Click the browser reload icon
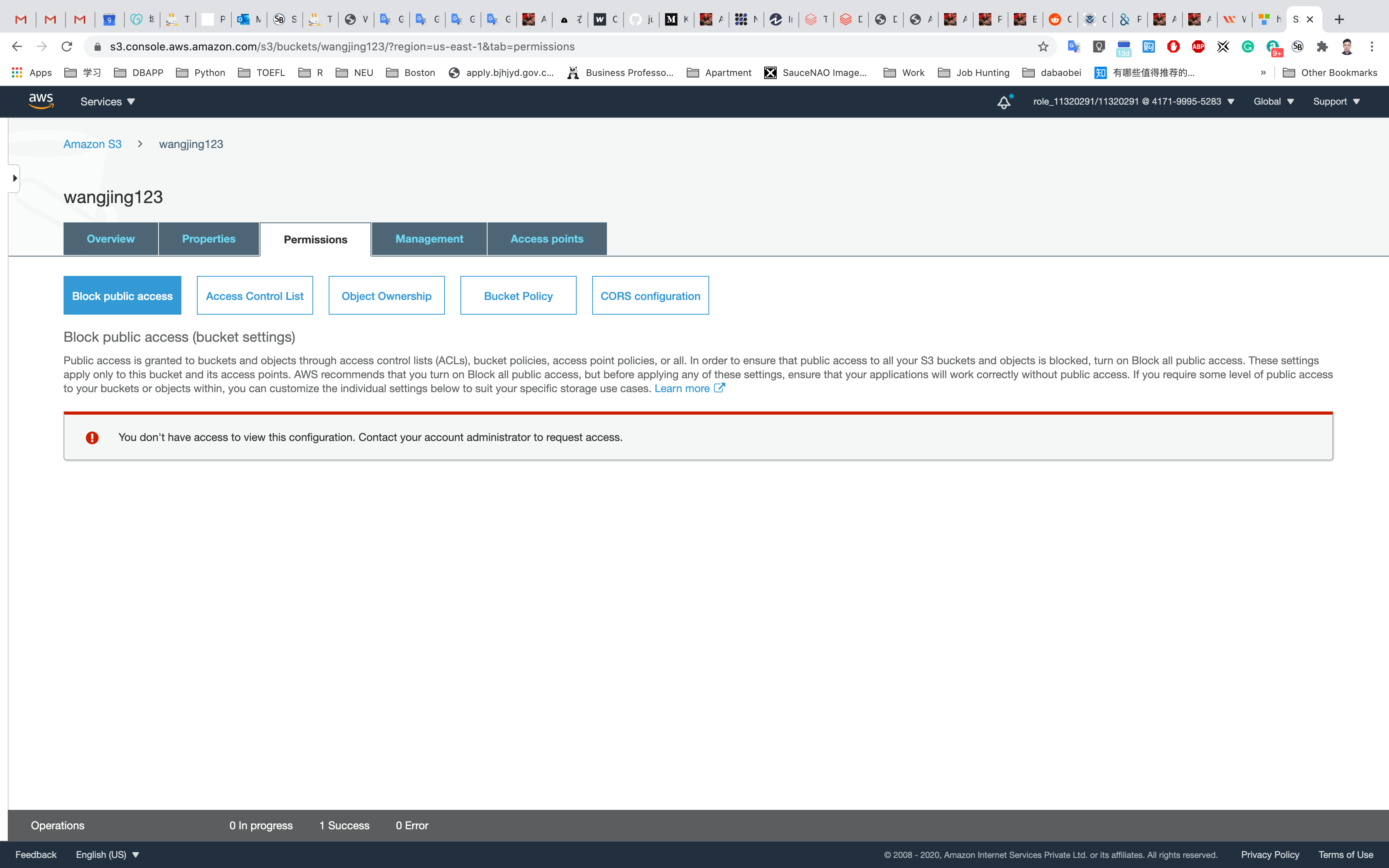The width and height of the screenshot is (1389, 868). point(67,46)
